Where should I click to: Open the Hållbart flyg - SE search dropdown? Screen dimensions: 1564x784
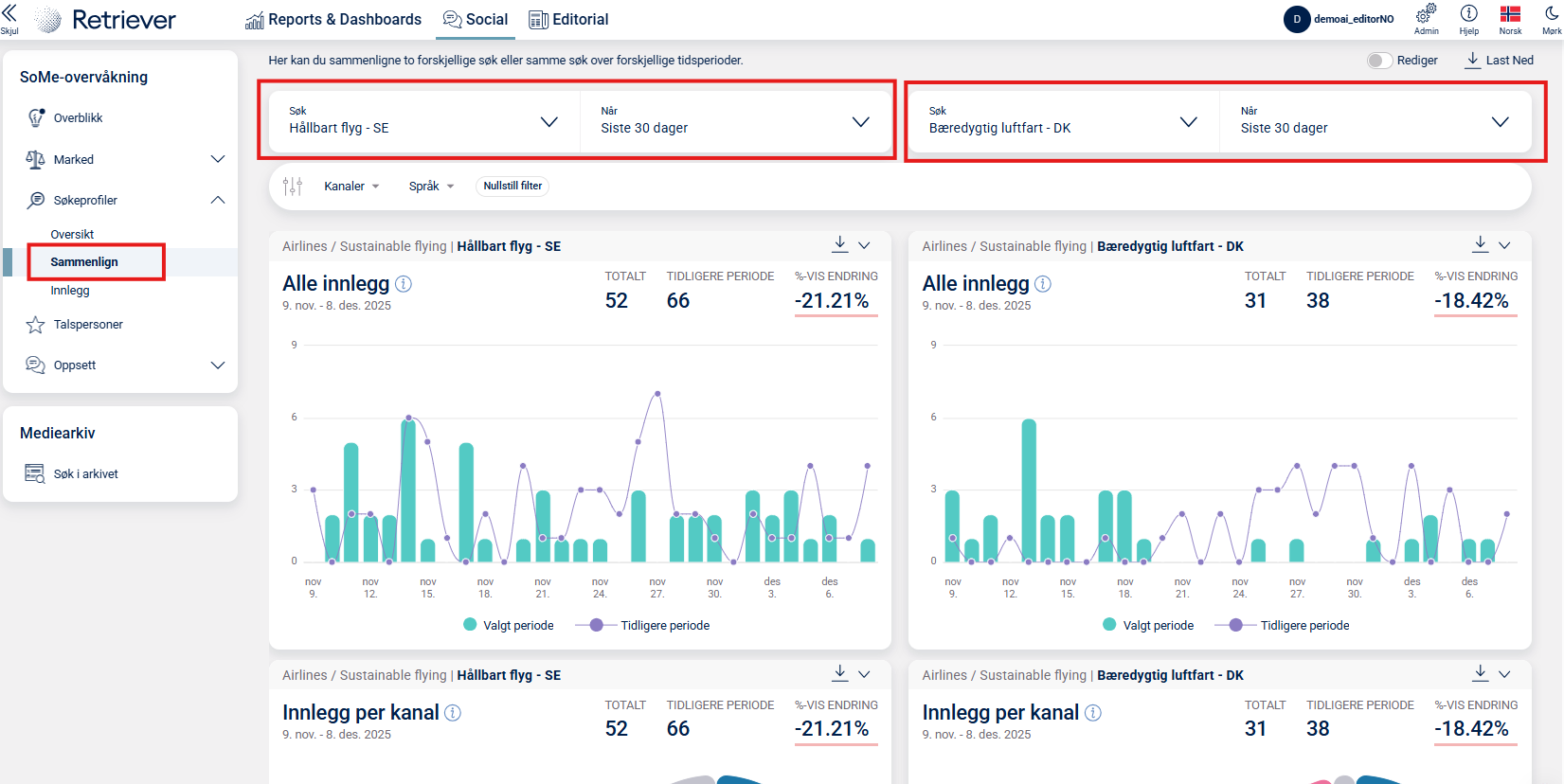pyautogui.click(x=423, y=122)
